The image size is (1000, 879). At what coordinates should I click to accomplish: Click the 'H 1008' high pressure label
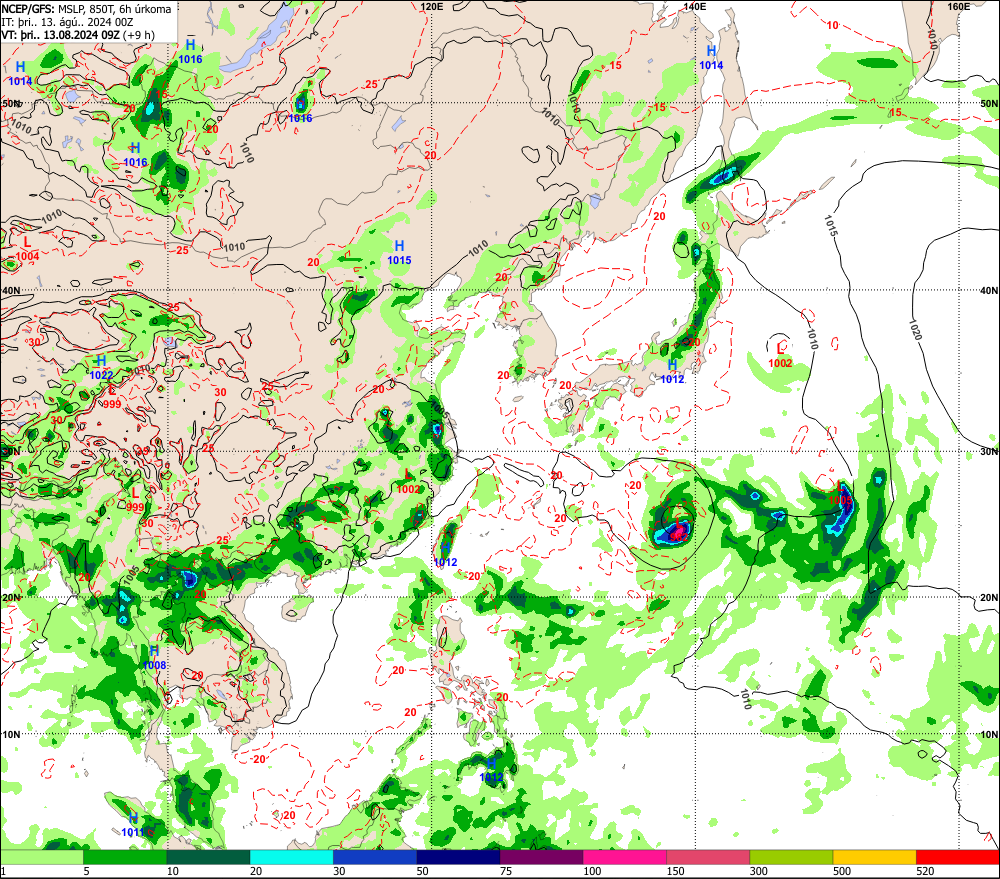(x=154, y=658)
